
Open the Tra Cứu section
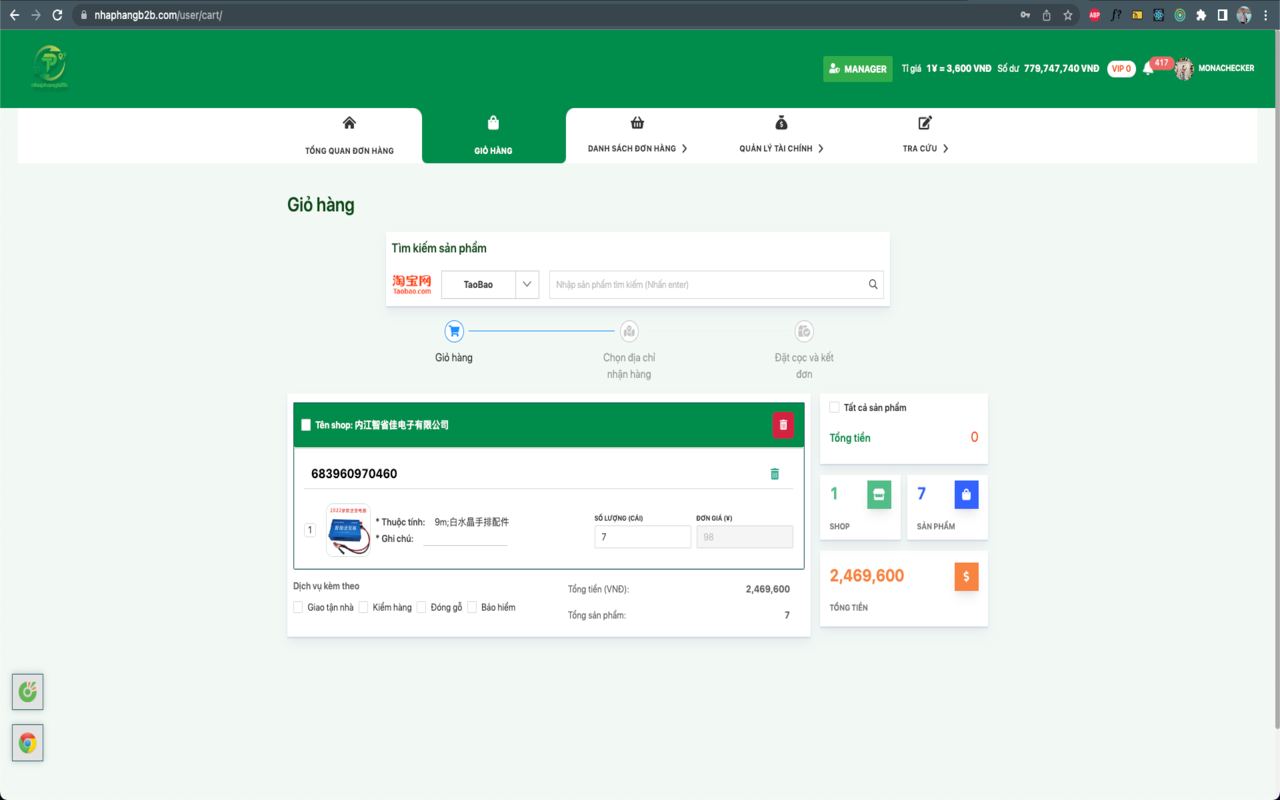tap(922, 136)
